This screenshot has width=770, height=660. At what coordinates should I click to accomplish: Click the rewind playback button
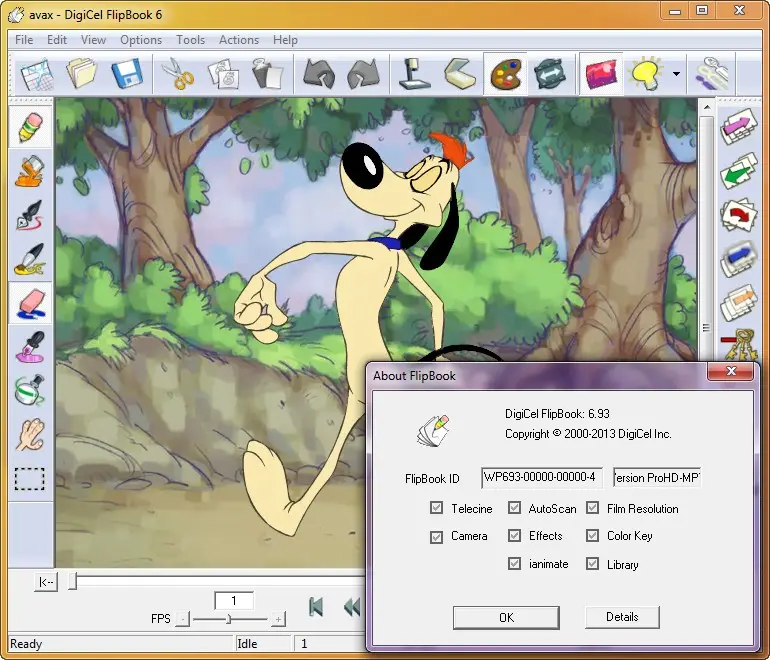click(x=352, y=607)
